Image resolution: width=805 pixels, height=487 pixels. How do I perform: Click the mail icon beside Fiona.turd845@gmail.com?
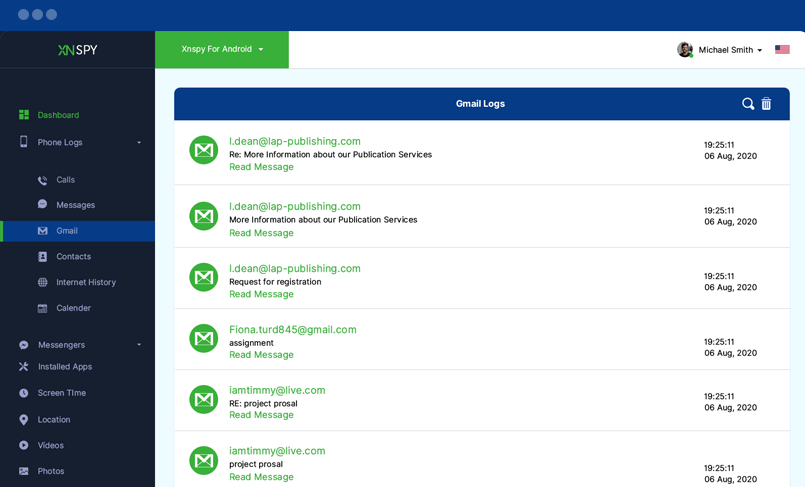pos(204,339)
